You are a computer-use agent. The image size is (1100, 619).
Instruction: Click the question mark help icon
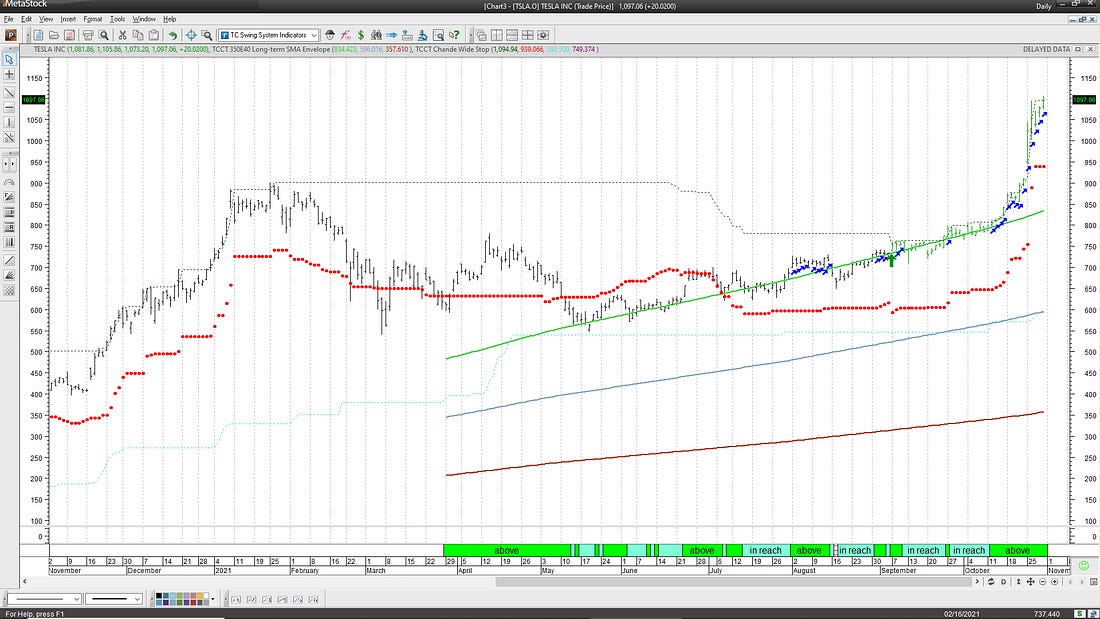pyautogui.click(x=454, y=35)
